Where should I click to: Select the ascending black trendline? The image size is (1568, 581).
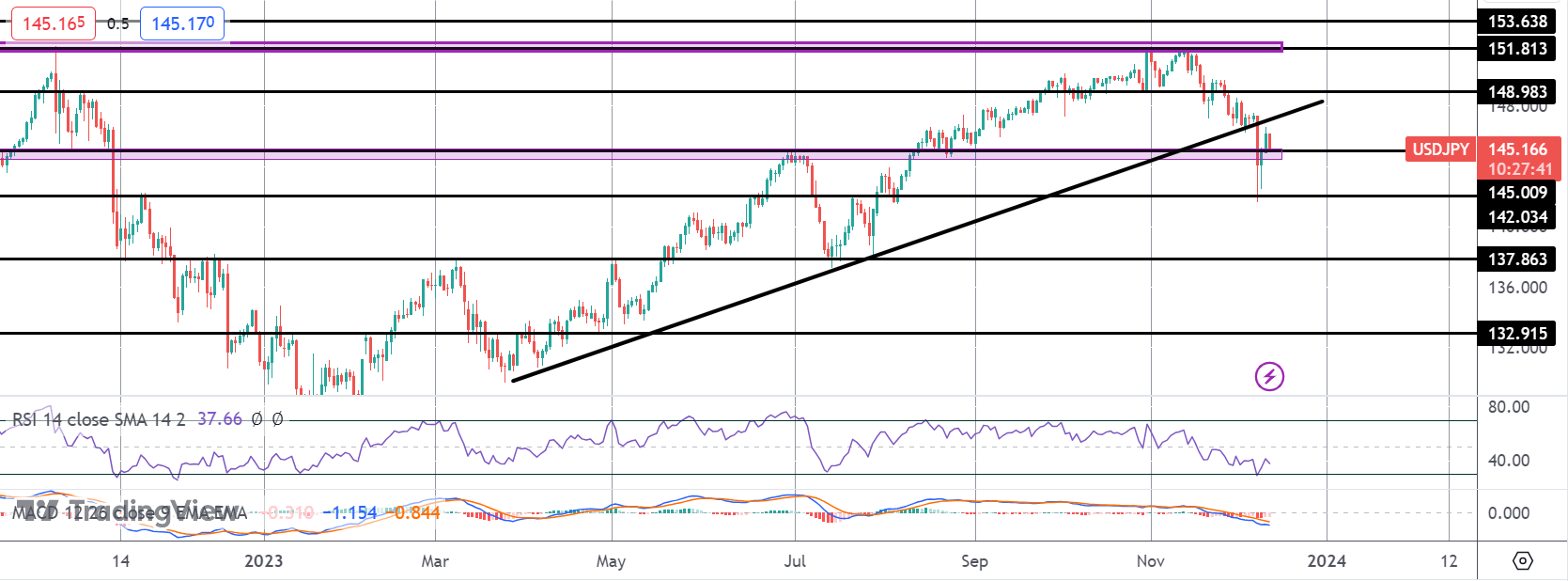coord(917,241)
